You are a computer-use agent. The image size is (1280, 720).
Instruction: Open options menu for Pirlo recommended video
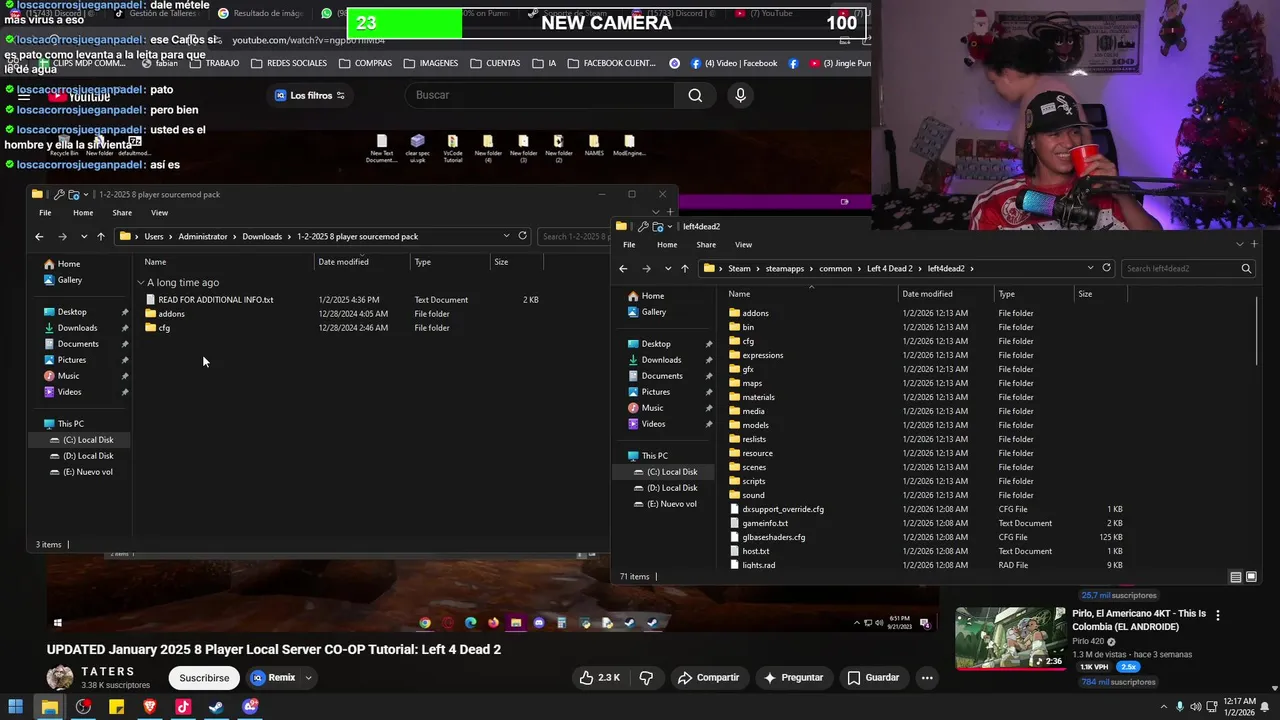click(1217, 616)
